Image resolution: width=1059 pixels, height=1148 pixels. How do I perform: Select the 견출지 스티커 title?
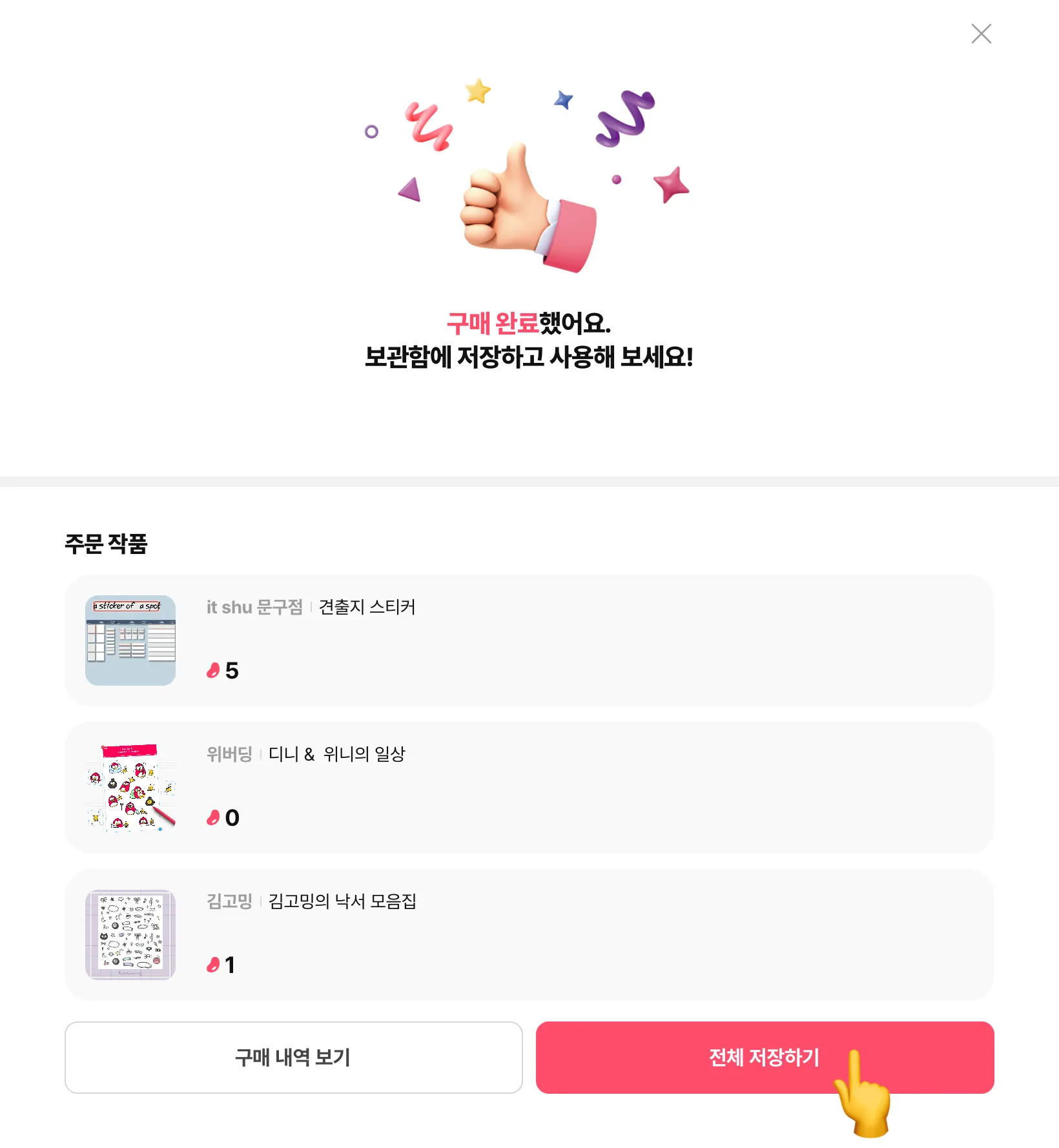[x=367, y=608]
